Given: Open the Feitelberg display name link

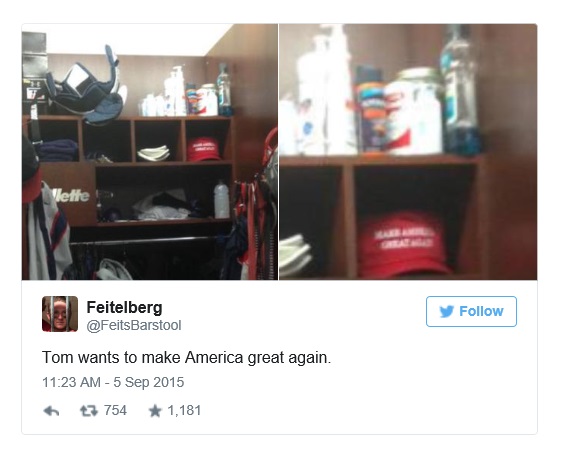Looking at the screenshot, I should (124, 307).
